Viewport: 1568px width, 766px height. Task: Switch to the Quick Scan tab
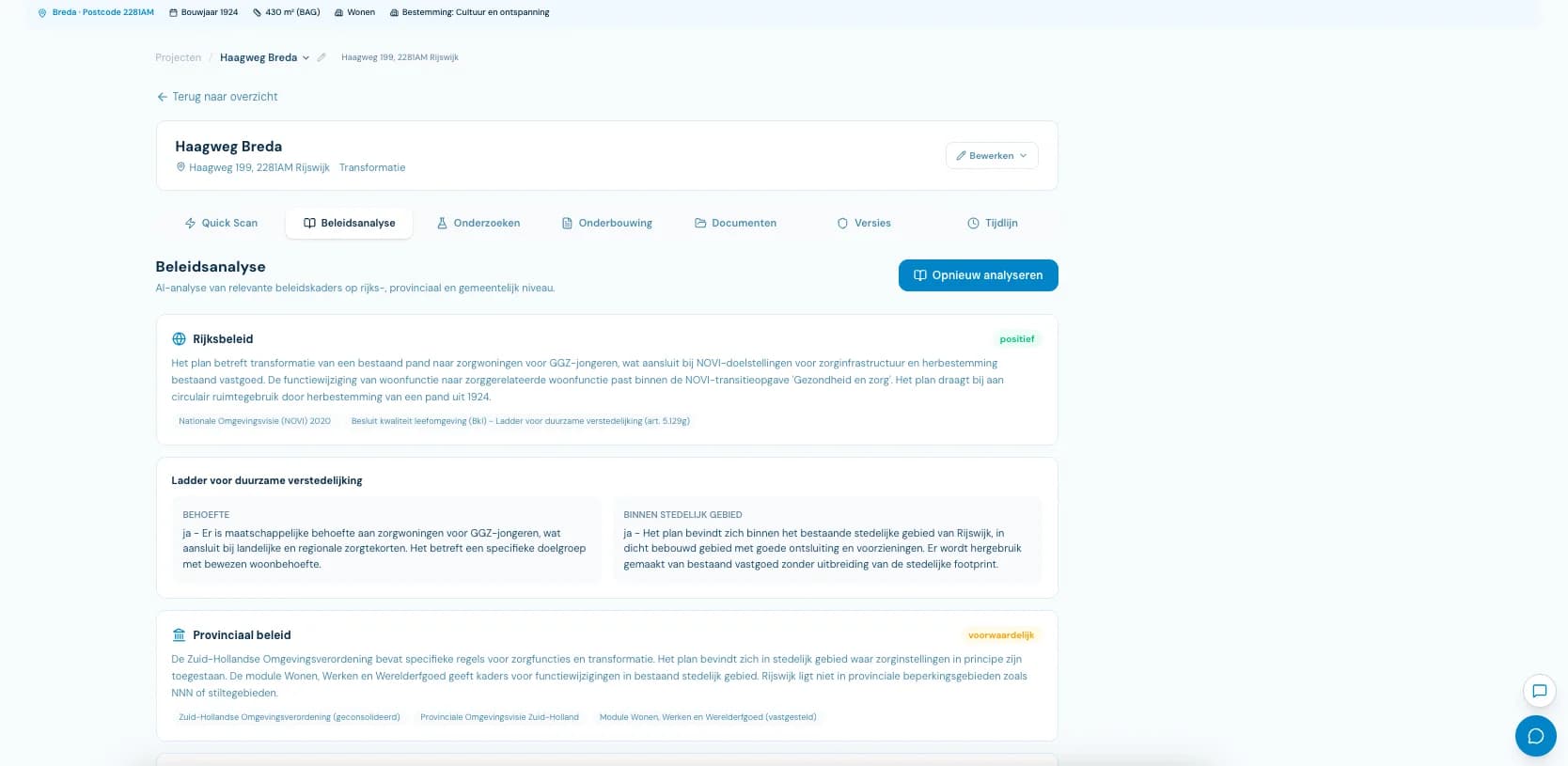[221, 223]
